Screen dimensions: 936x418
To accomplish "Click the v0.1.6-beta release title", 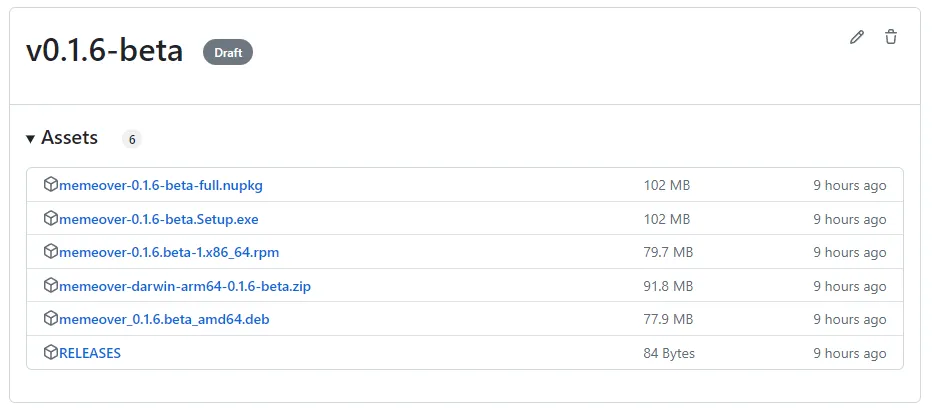I will click(105, 51).
